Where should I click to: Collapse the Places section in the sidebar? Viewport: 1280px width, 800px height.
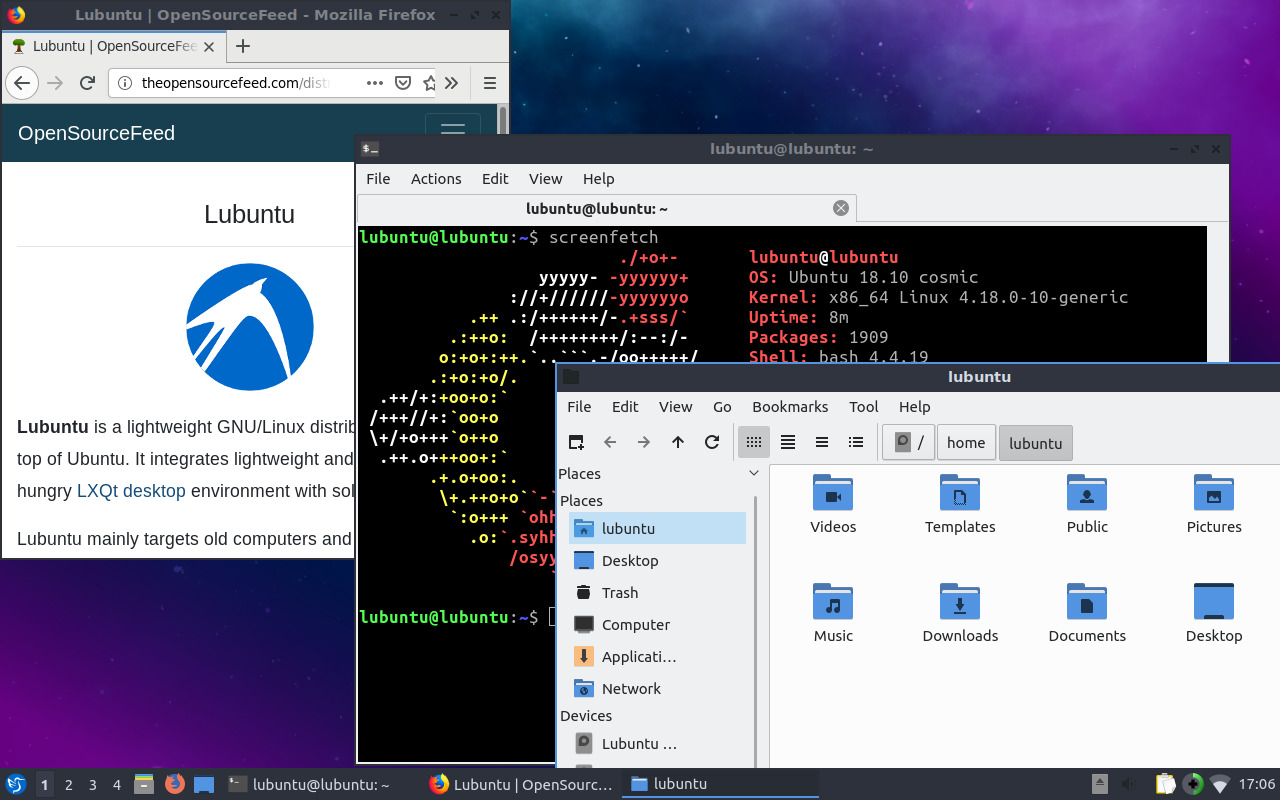753,473
